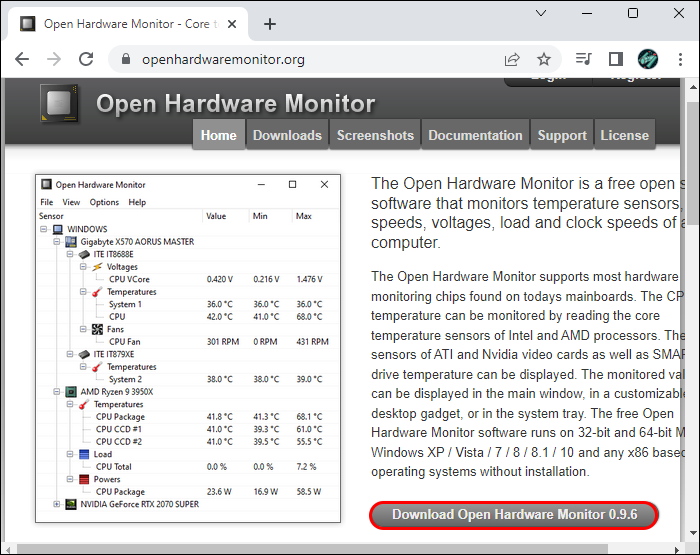Toggle the side panel icon

(616, 59)
